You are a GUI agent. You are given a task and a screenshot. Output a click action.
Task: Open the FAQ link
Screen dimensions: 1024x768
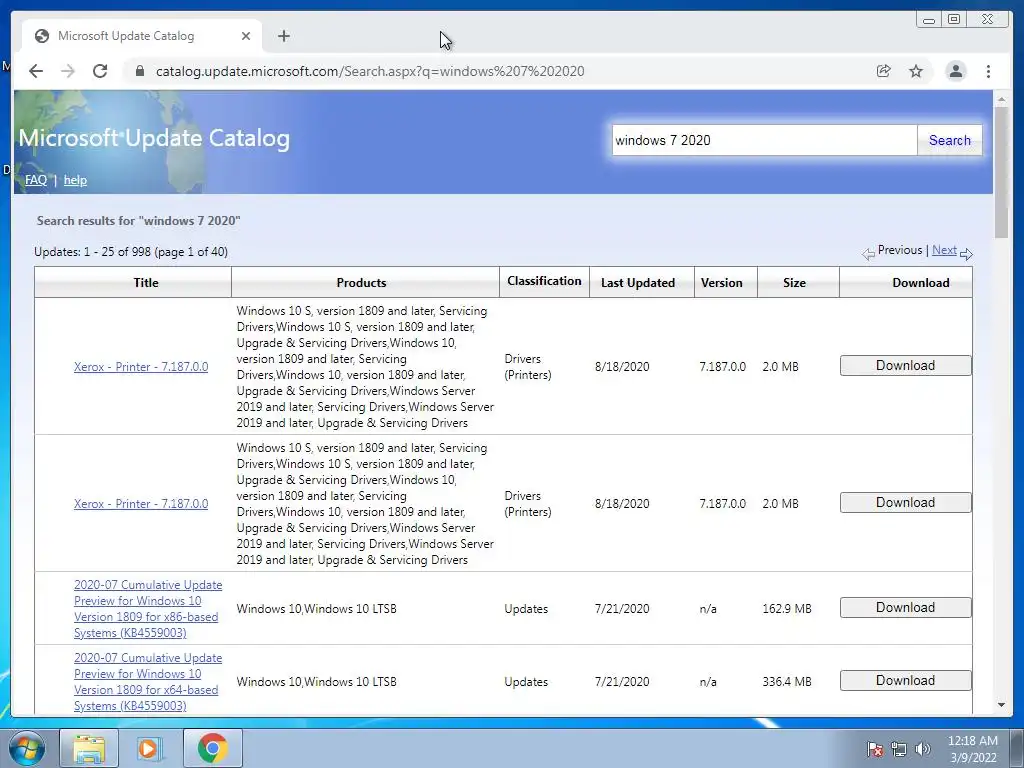coord(36,180)
